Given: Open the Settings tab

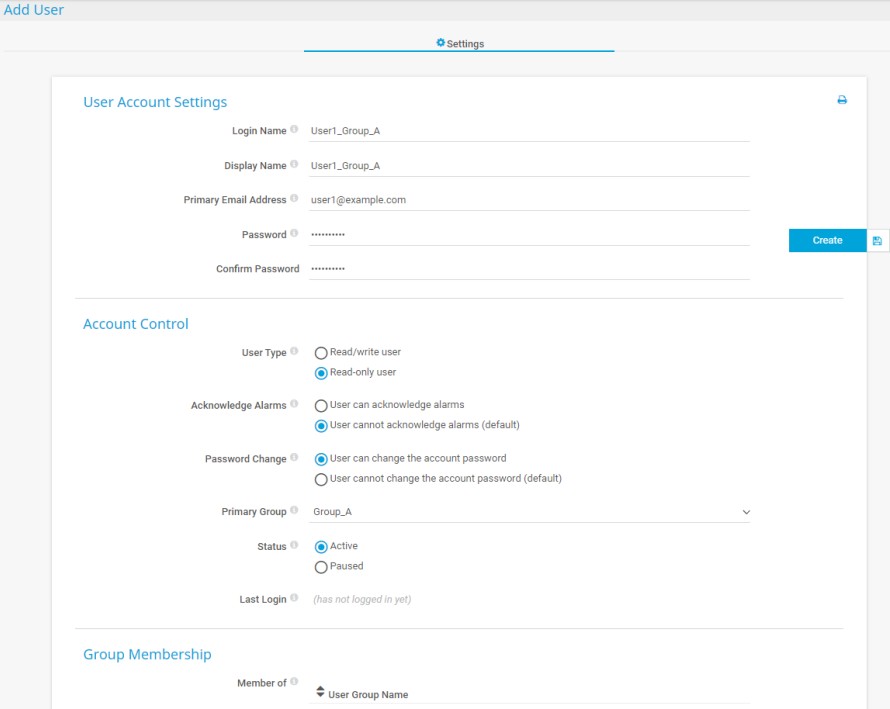Looking at the screenshot, I should click(x=460, y=44).
